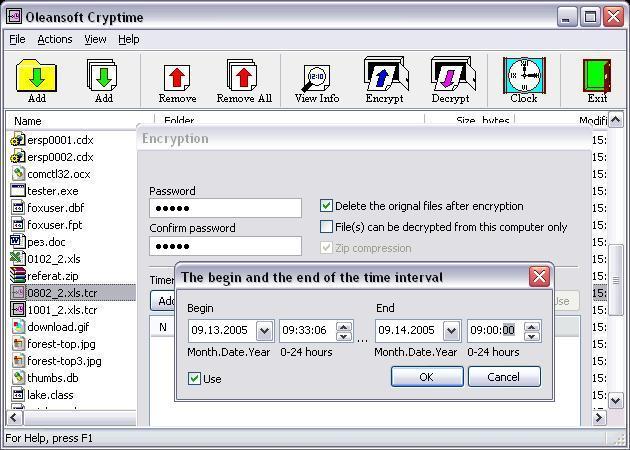
Task: Select 0802_2.xls.tcr encrypted file icon
Action: pyautogui.click(x=18, y=292)
